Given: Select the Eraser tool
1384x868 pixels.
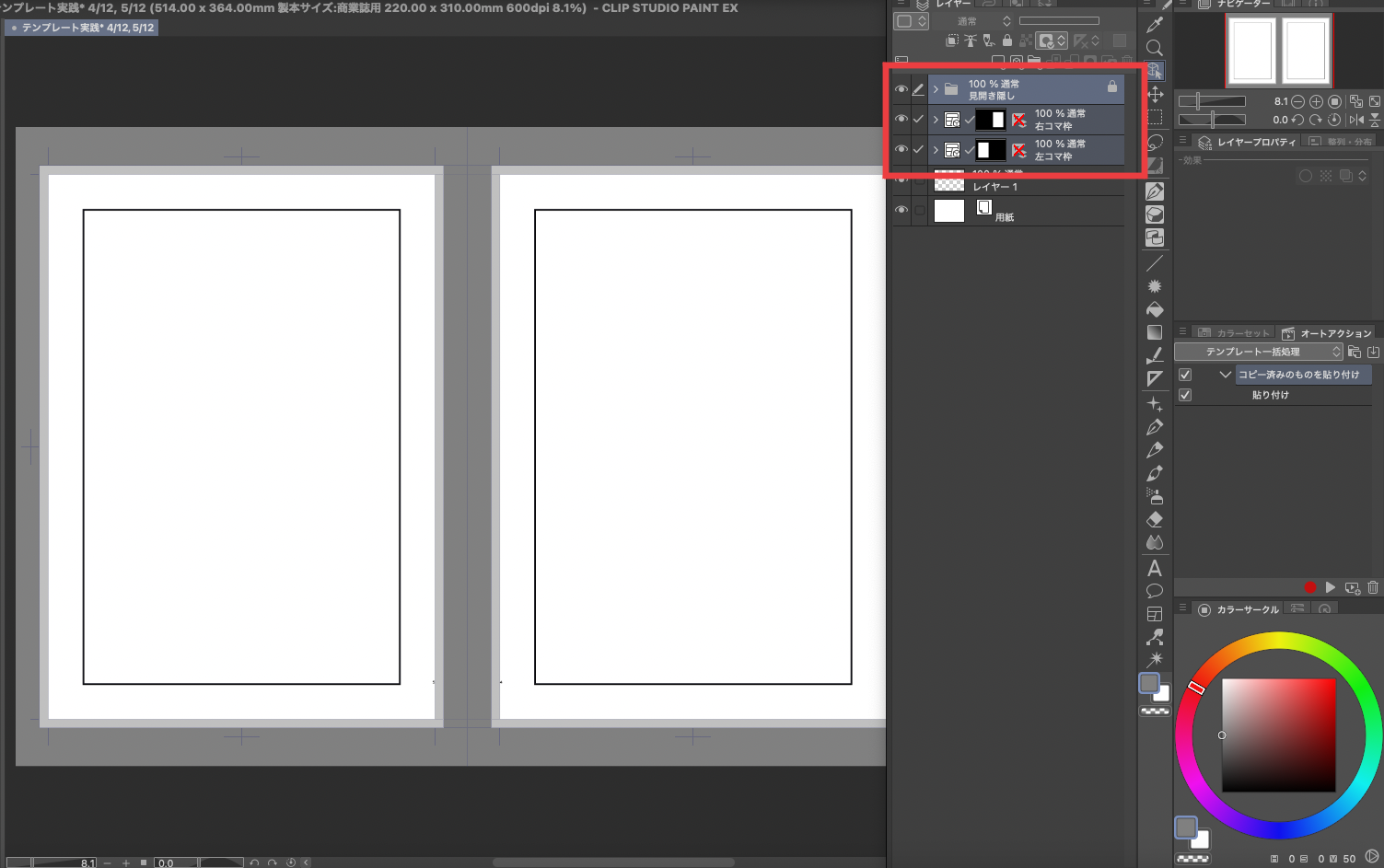Looking at the screenshot, I should click(x=1155, y=520).
